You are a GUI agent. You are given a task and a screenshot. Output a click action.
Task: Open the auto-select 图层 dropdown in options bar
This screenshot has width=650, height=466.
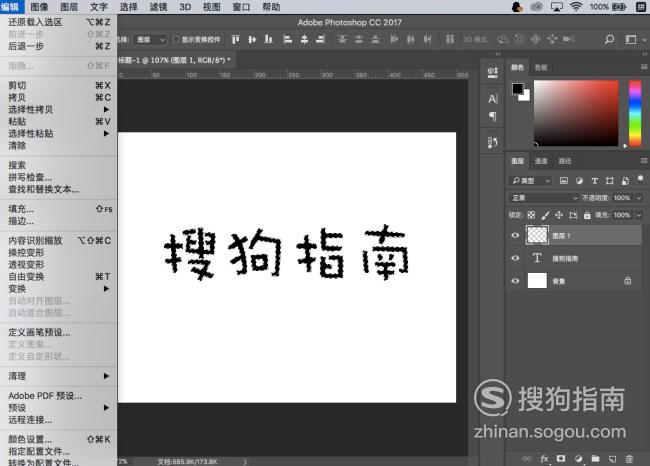(150, 39)
